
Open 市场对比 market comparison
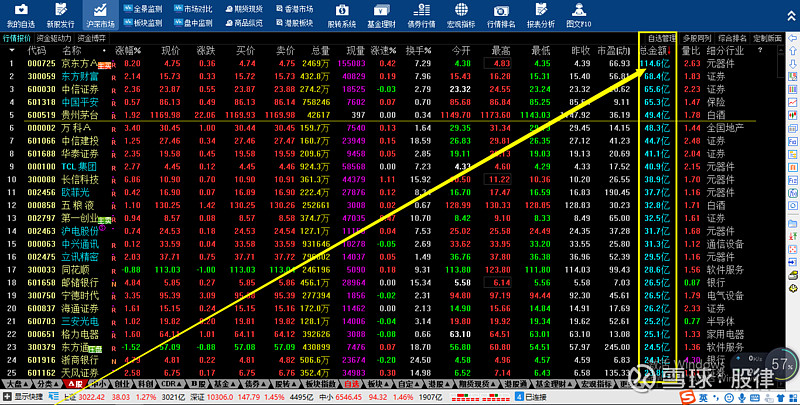pos(193,9)
